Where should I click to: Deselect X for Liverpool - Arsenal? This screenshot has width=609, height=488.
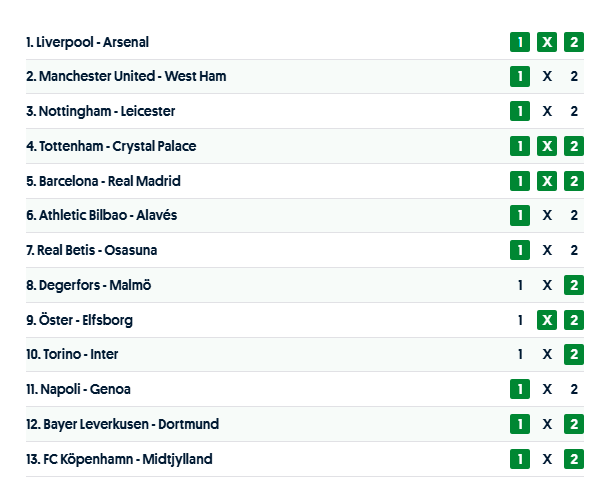[547, 42]
